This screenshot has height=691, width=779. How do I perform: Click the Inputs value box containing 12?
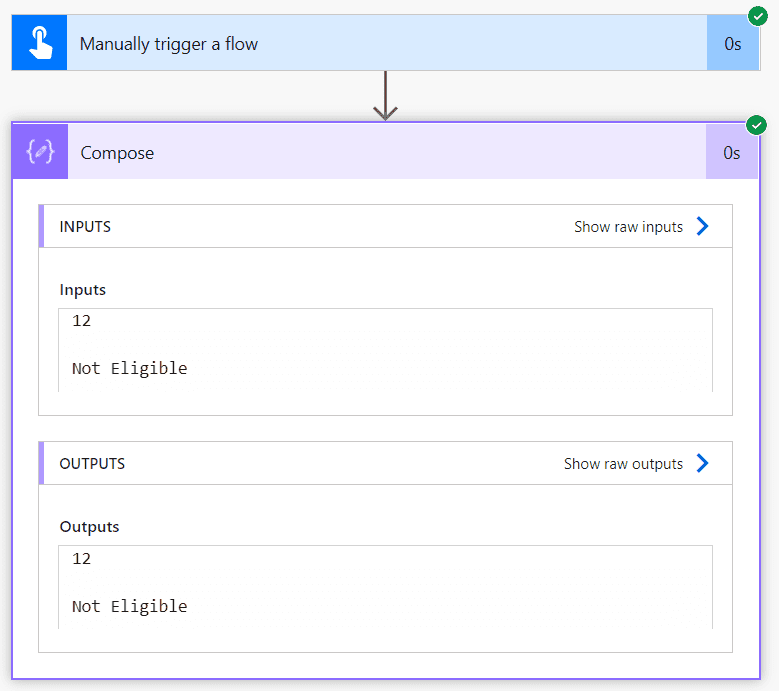click(386, 350)
